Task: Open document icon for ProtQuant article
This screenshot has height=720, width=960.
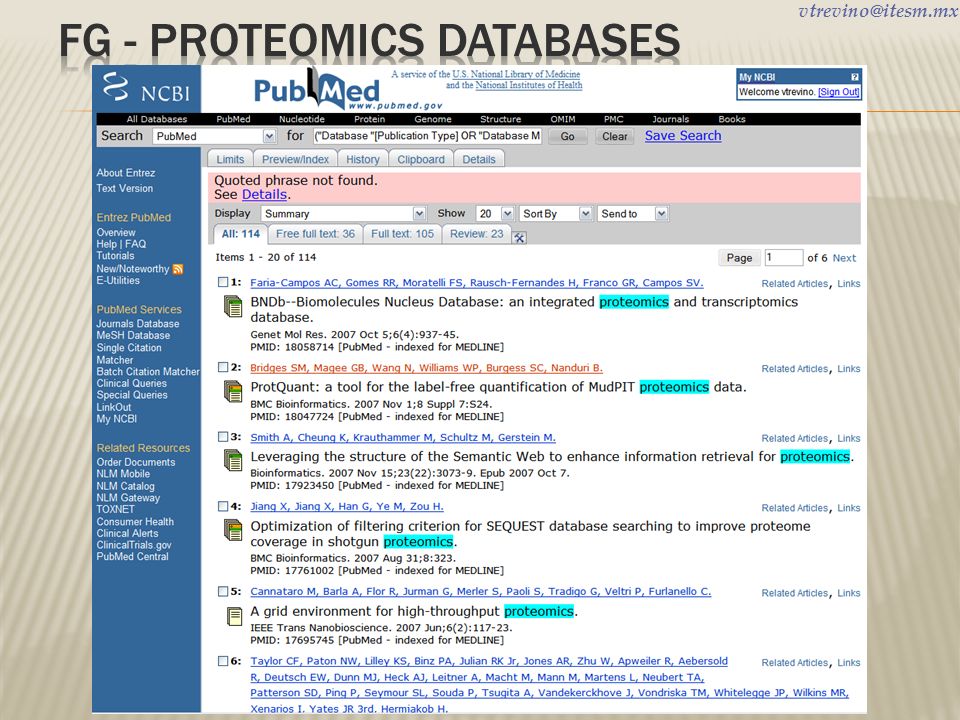Action: [233, 391]
